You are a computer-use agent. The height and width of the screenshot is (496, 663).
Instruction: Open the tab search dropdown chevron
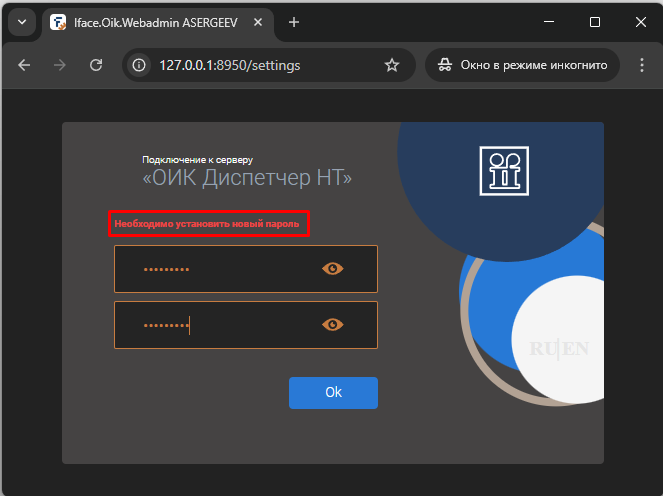pos(22,22)
